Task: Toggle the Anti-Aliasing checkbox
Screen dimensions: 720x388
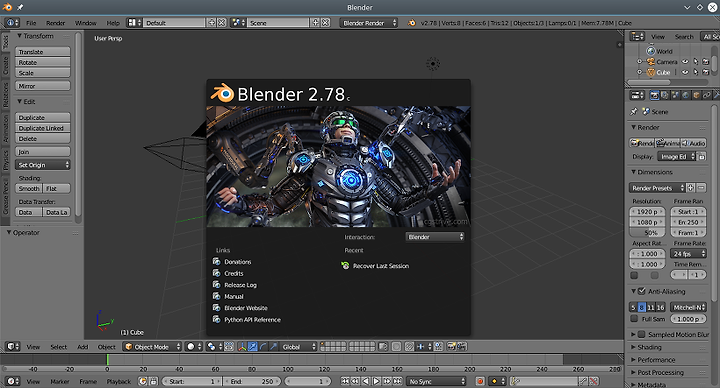Action: (642, 291)
